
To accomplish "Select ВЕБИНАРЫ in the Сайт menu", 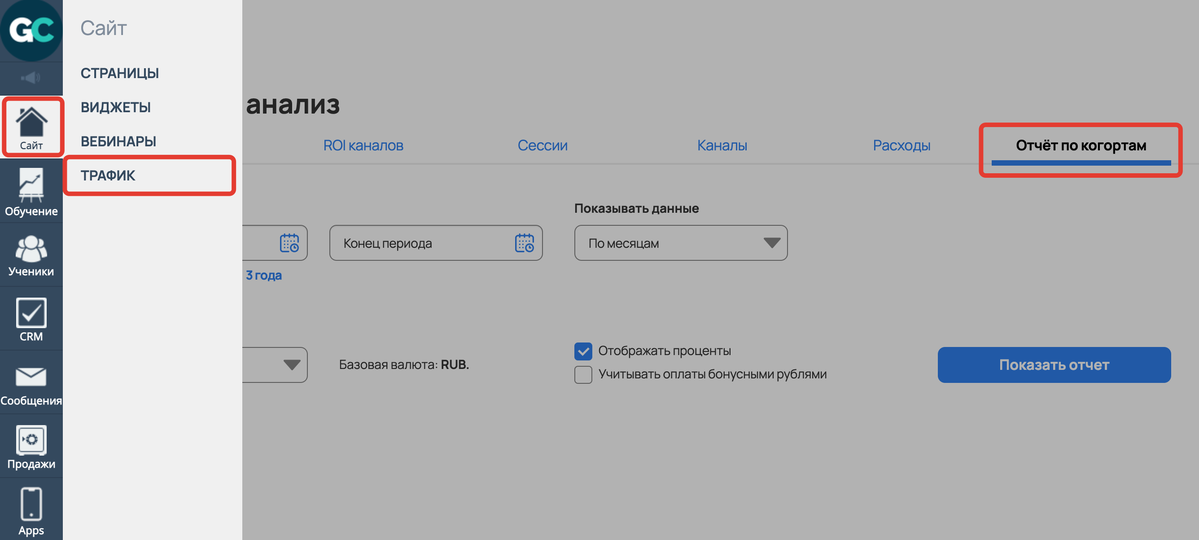I will (x=119, y=142).
